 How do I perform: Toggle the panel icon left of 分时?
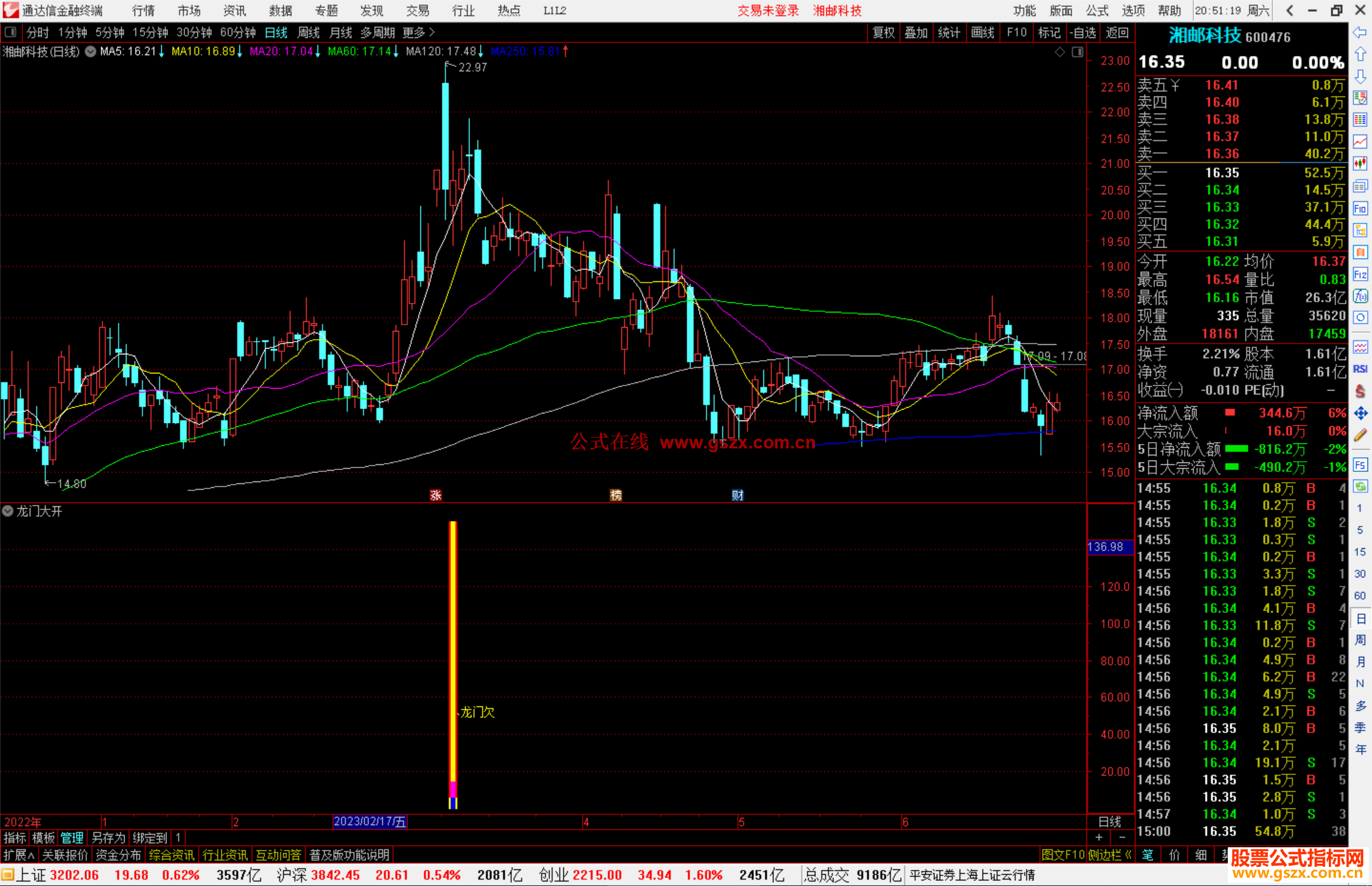tap(10, 32)
